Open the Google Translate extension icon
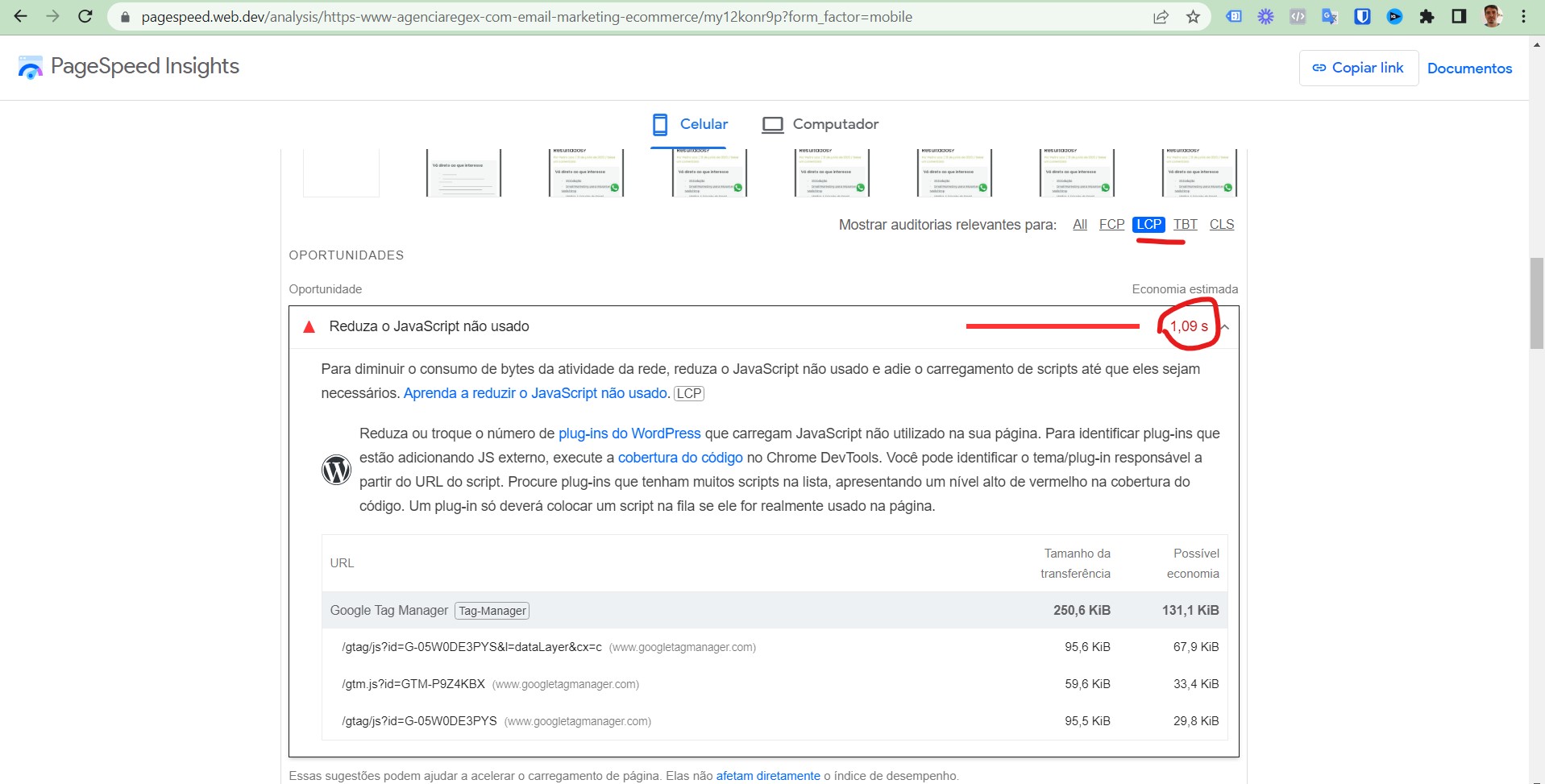 point(1330,16)
